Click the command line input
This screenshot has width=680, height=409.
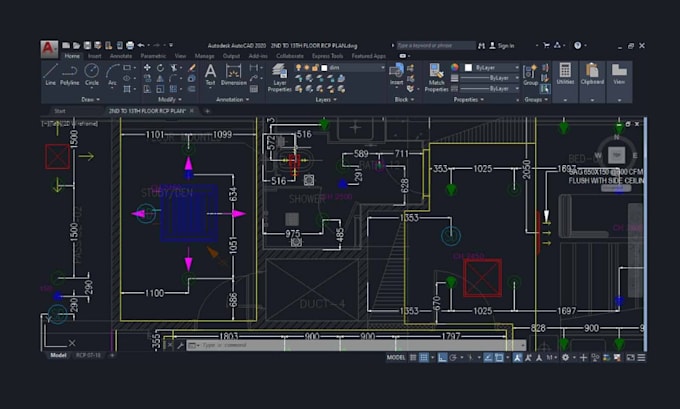(x=356, y=345)
